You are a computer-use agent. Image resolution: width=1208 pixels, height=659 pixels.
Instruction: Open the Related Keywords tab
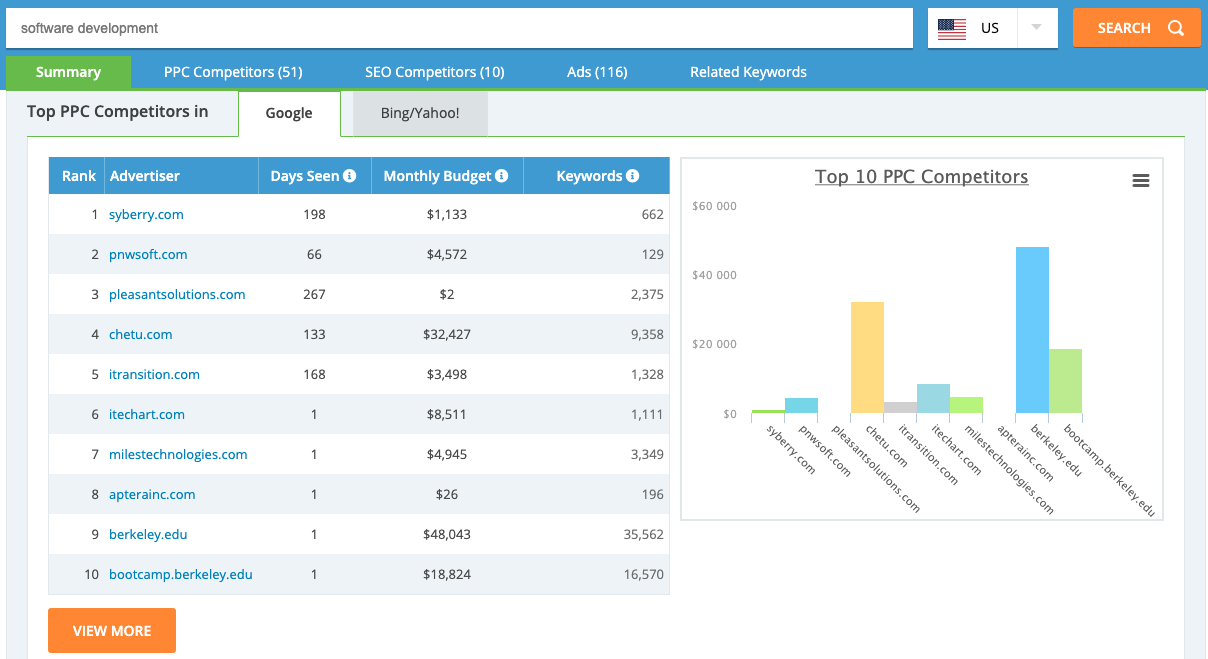coord(748,72)
